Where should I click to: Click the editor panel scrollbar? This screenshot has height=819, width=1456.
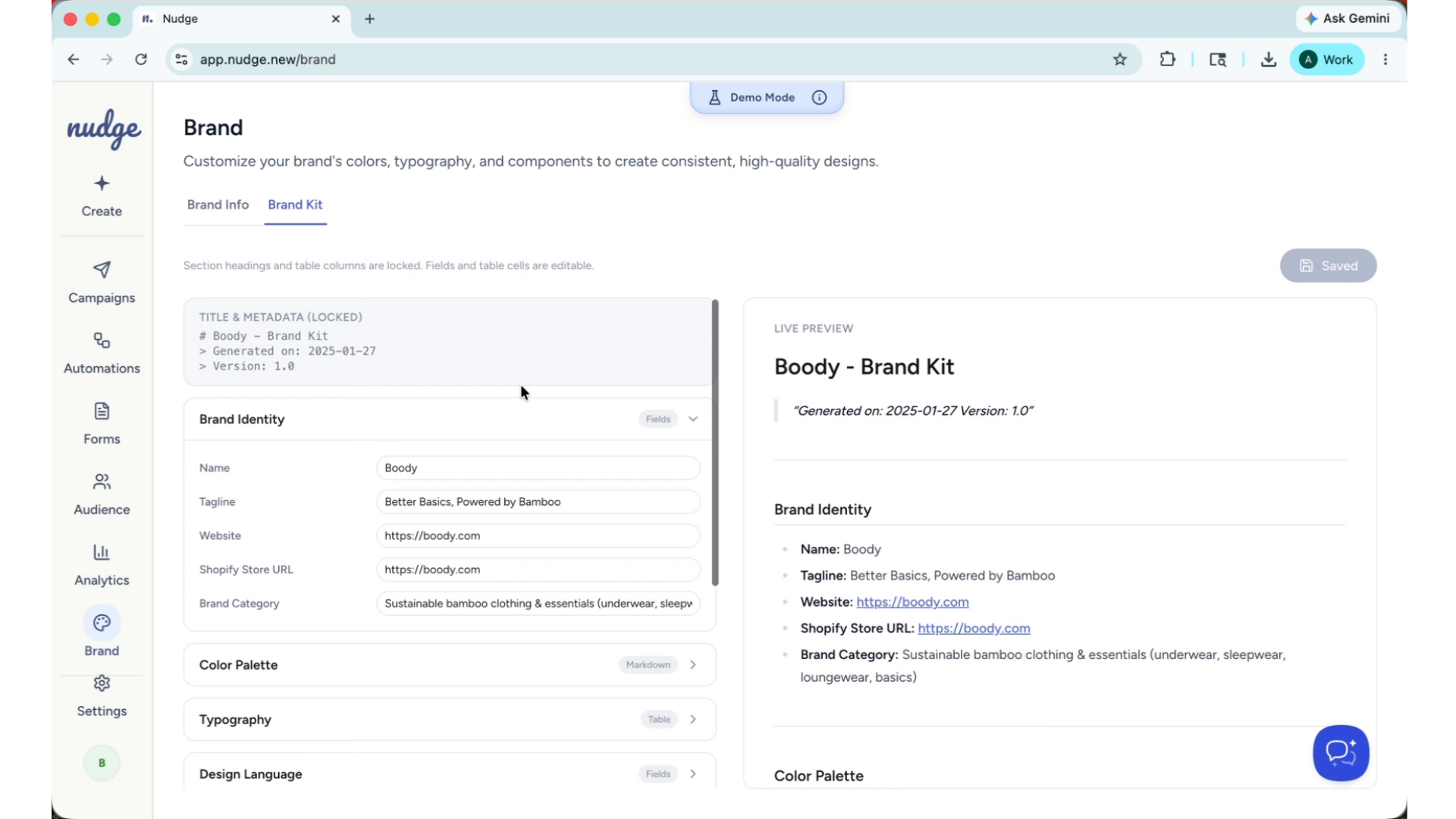(x=715, y=442)
